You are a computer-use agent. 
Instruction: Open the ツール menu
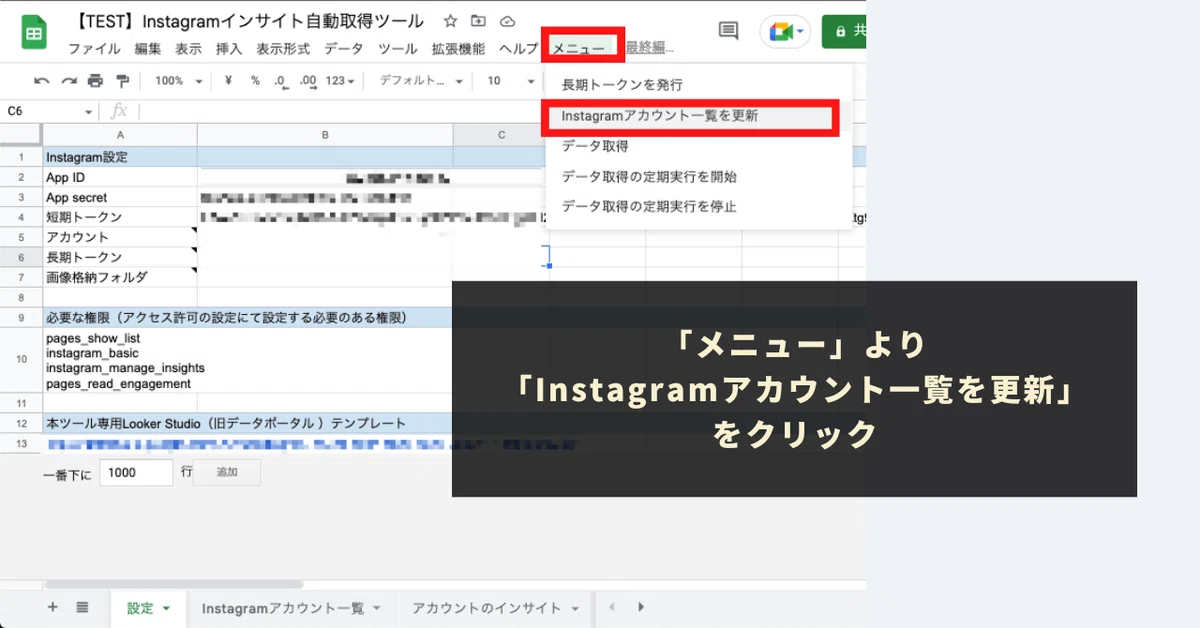coord(398,49)
